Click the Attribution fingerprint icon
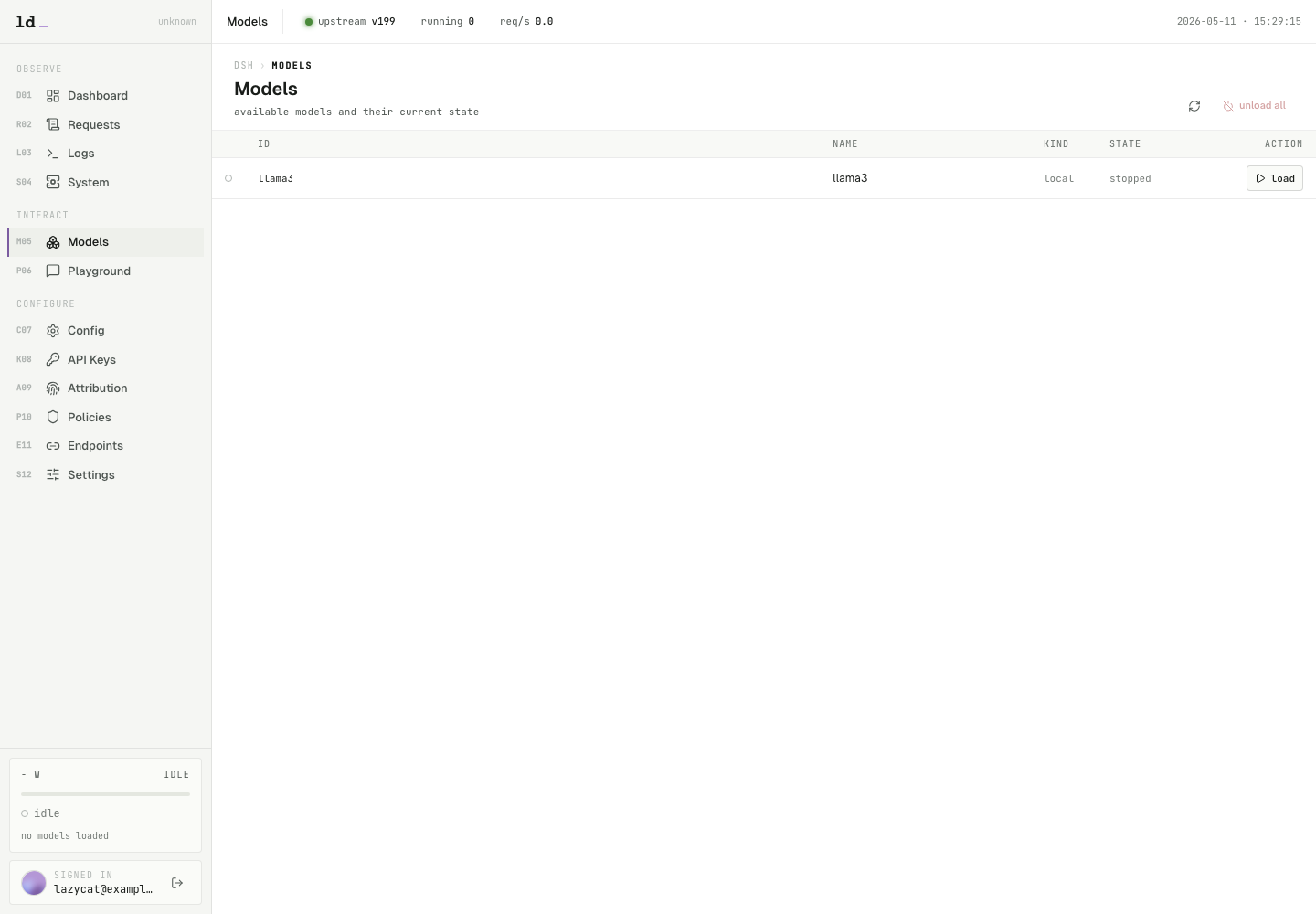Screen dimensions: 1316x914 tap(53, 388)
